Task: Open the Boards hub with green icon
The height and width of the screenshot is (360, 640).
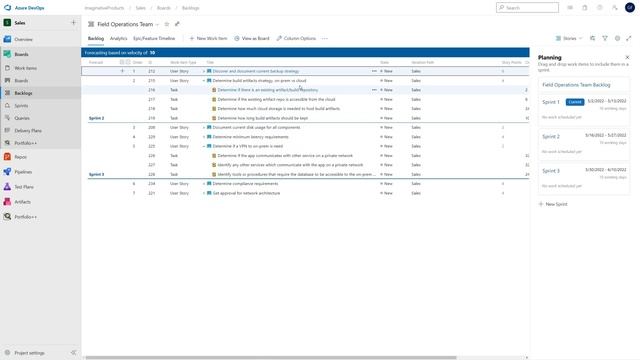Action: click(x=21, y=54)
